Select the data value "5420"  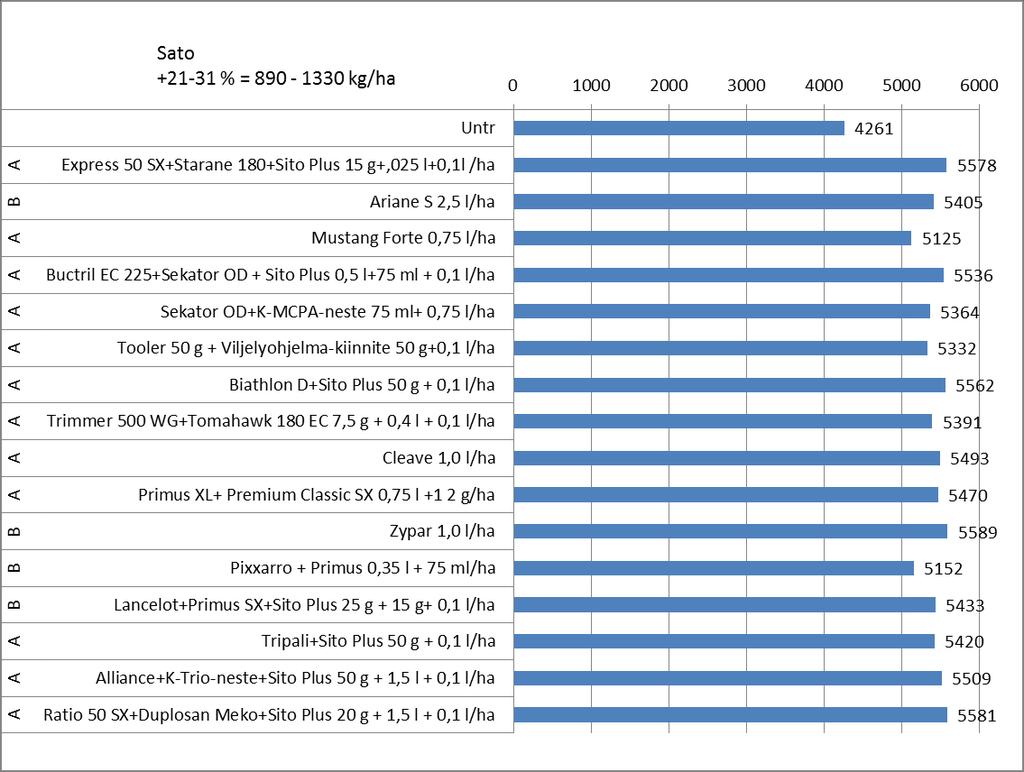(964, 643)
